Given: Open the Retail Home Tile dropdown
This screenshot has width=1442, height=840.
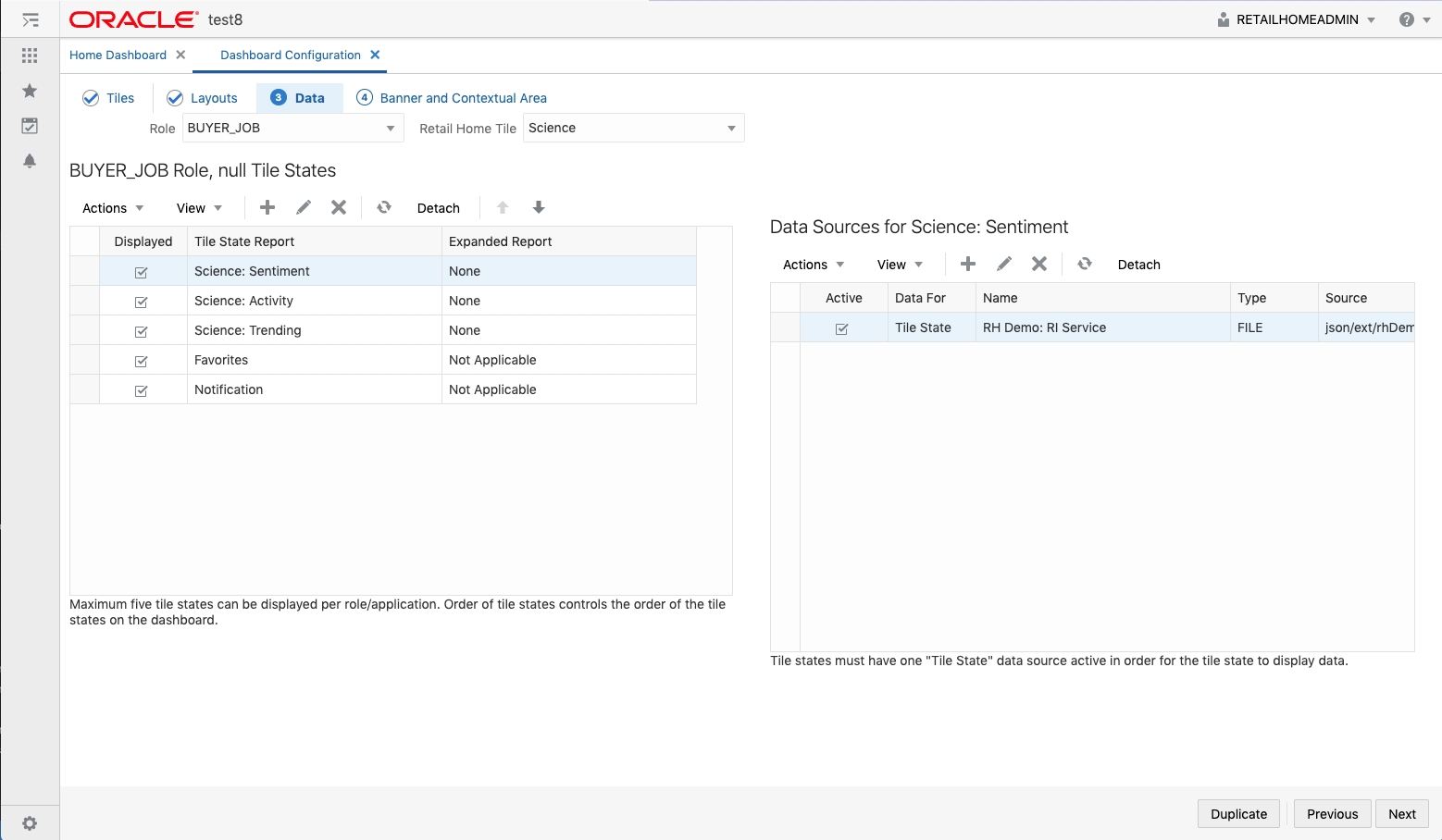Looking at the screenshot, I should pos(730,128).
